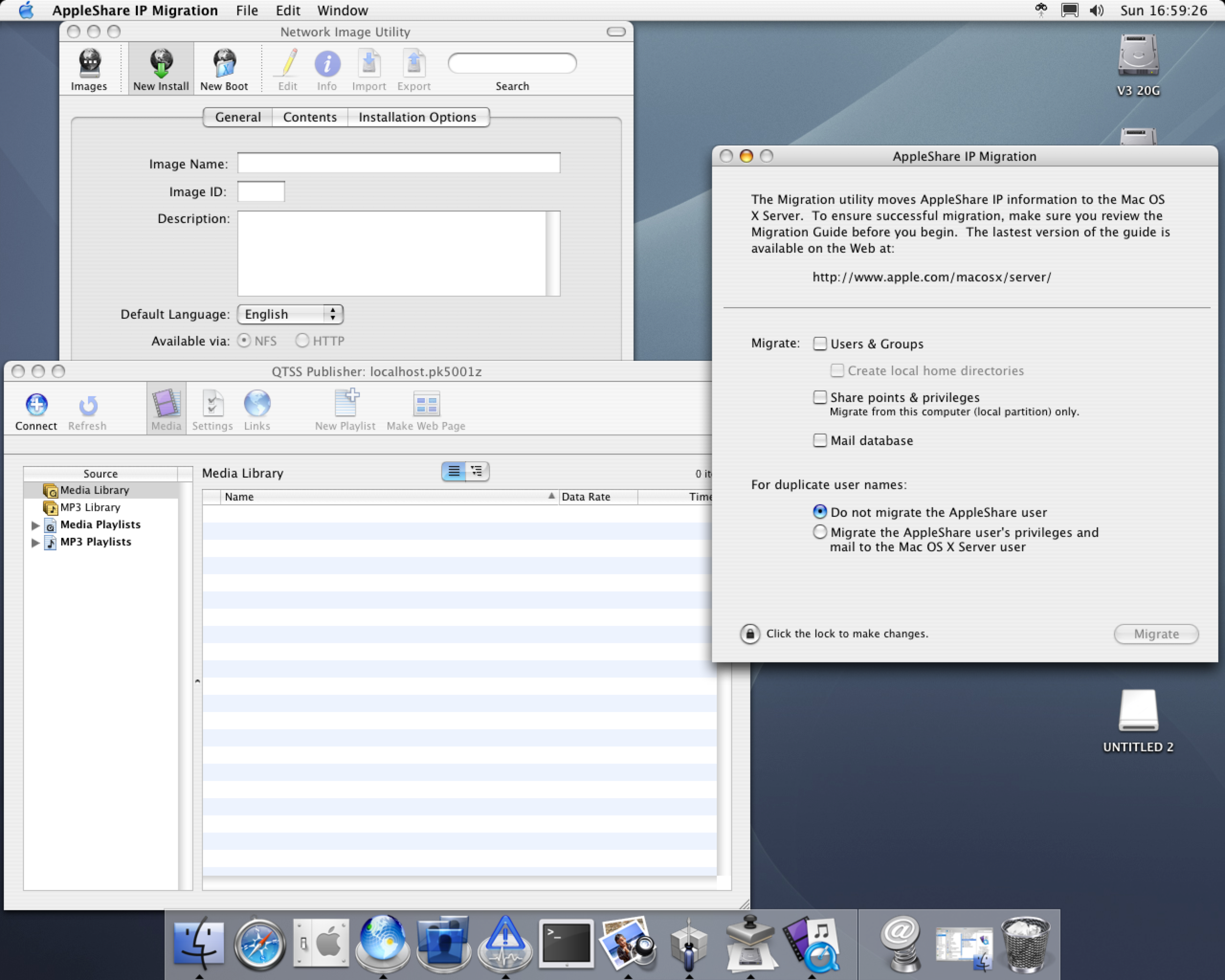Select the New Boot toolbar icon
The image size is (1225, 980).
coord(224,69)
